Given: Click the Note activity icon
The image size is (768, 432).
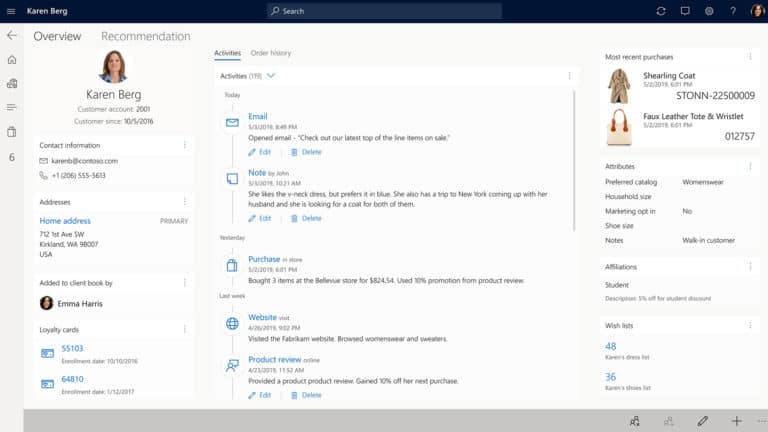Looking at the screenshot, I should 232,179.
